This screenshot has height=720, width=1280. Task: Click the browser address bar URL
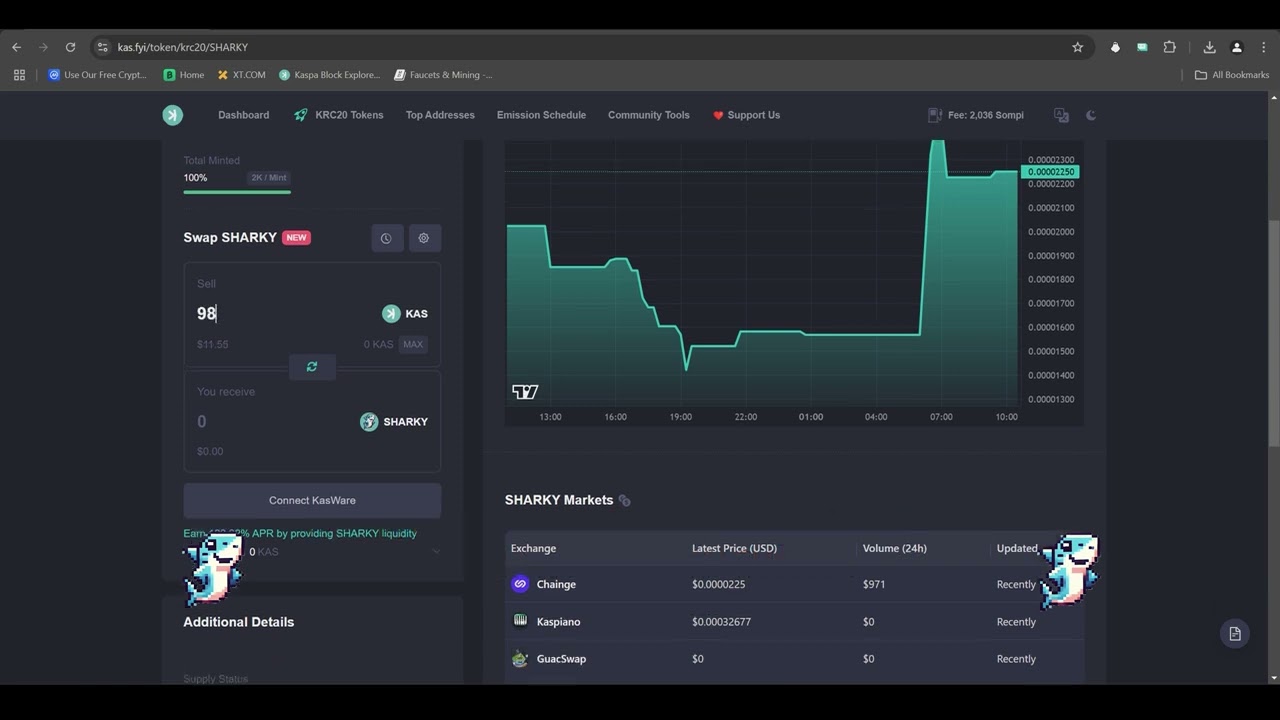[183, 47]
